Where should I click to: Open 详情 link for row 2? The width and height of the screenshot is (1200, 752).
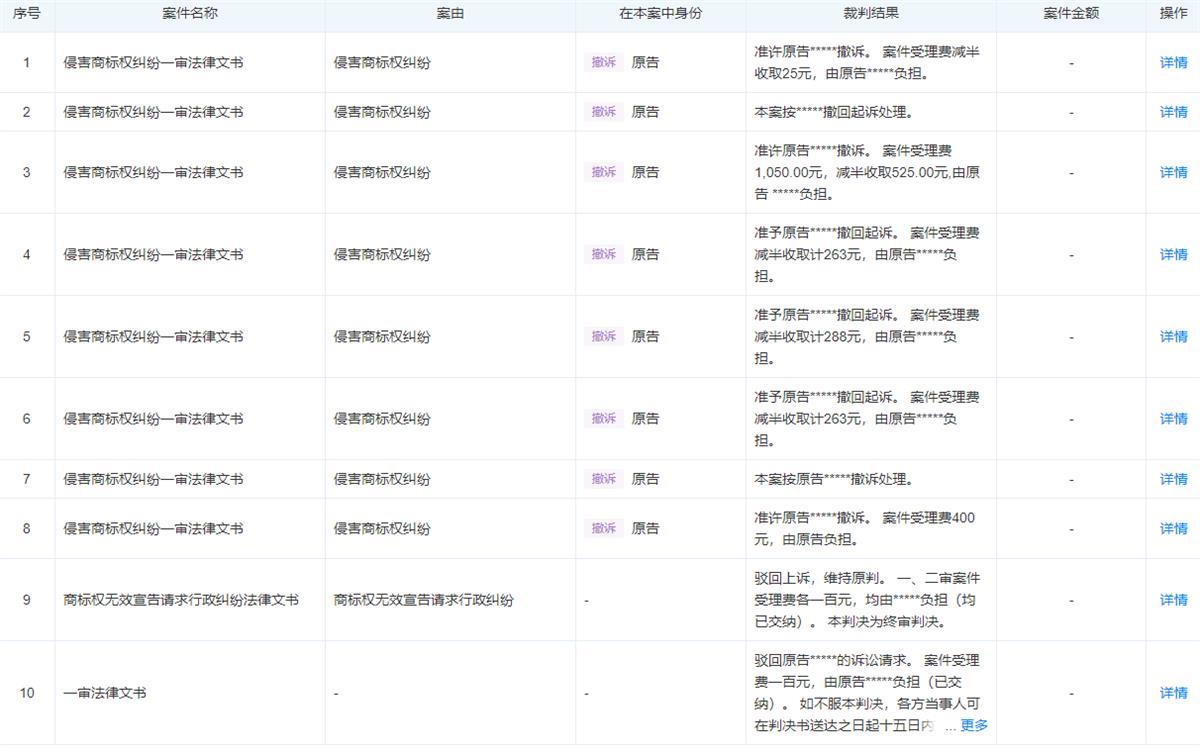[x=1173, y=112]
